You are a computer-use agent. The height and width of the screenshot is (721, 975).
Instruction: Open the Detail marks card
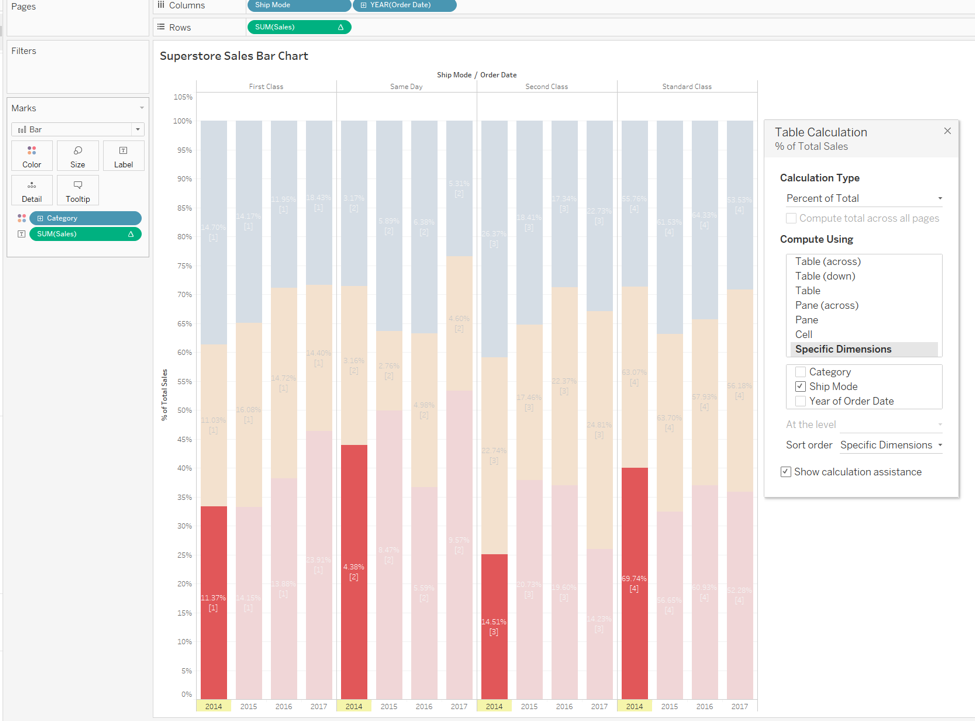[32, 190]
